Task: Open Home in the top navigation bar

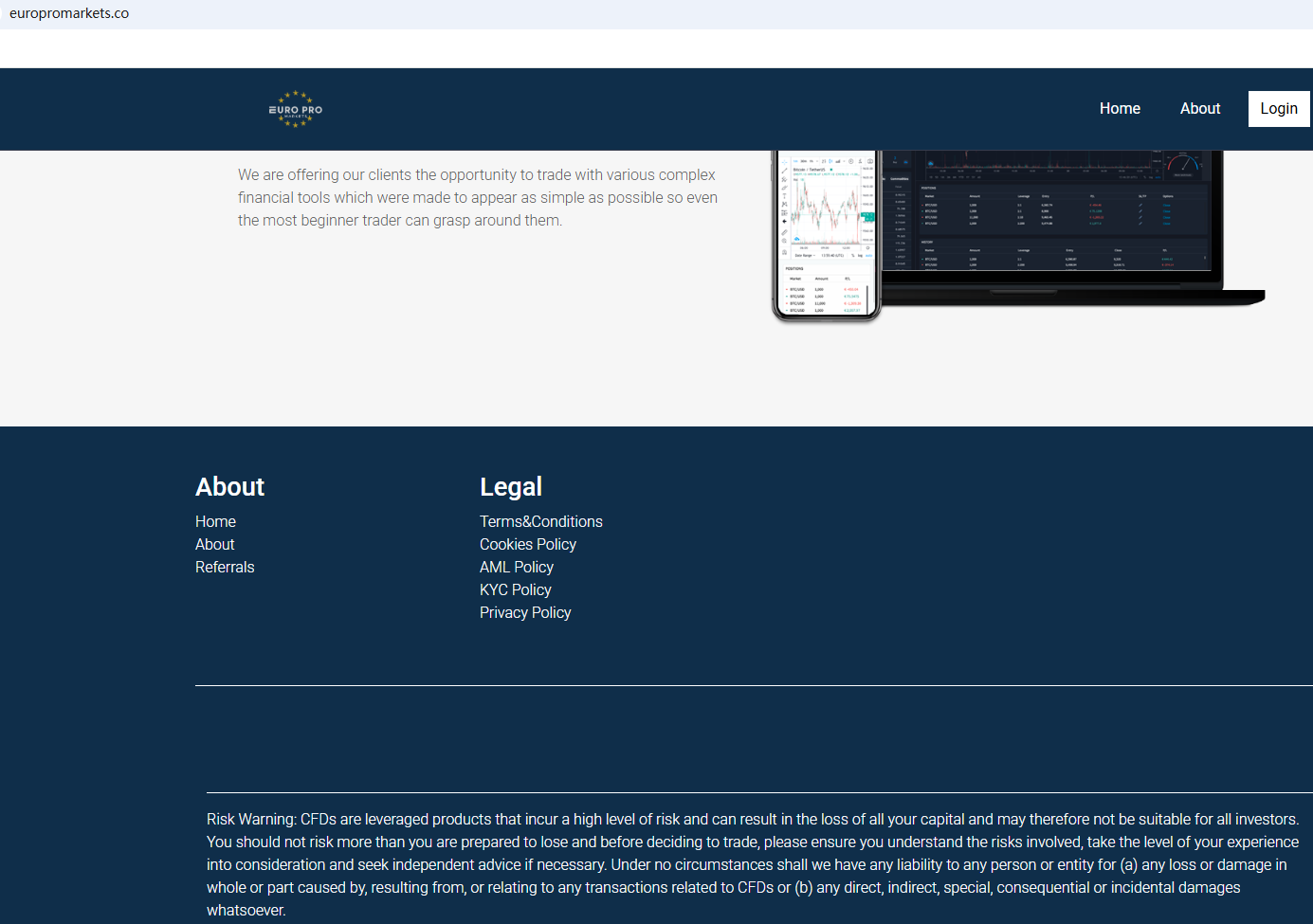Action: click(1120, 109)
